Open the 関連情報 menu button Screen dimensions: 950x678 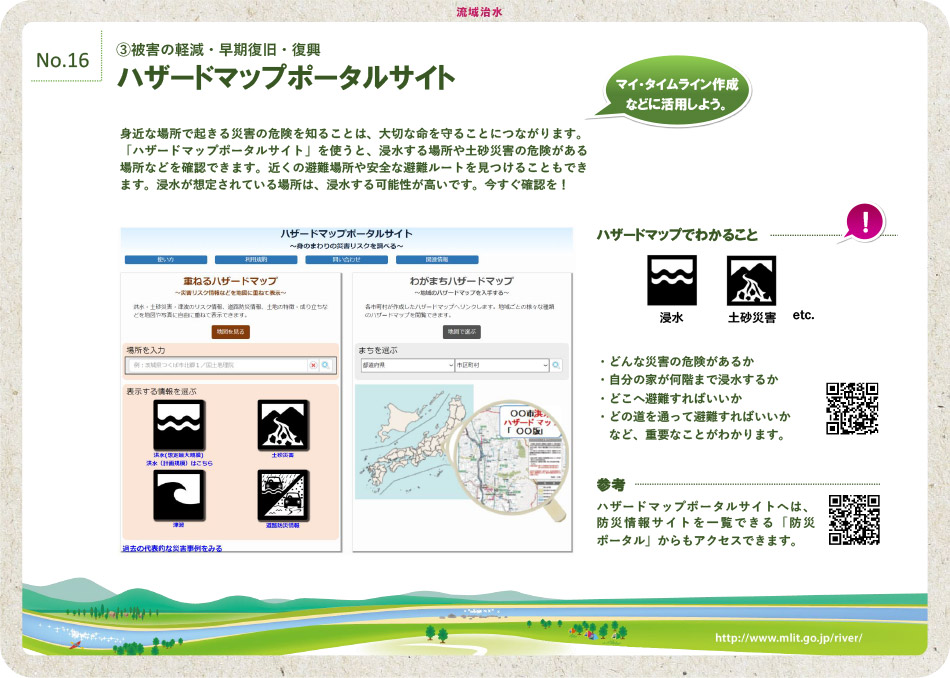[x=437, y=259]
